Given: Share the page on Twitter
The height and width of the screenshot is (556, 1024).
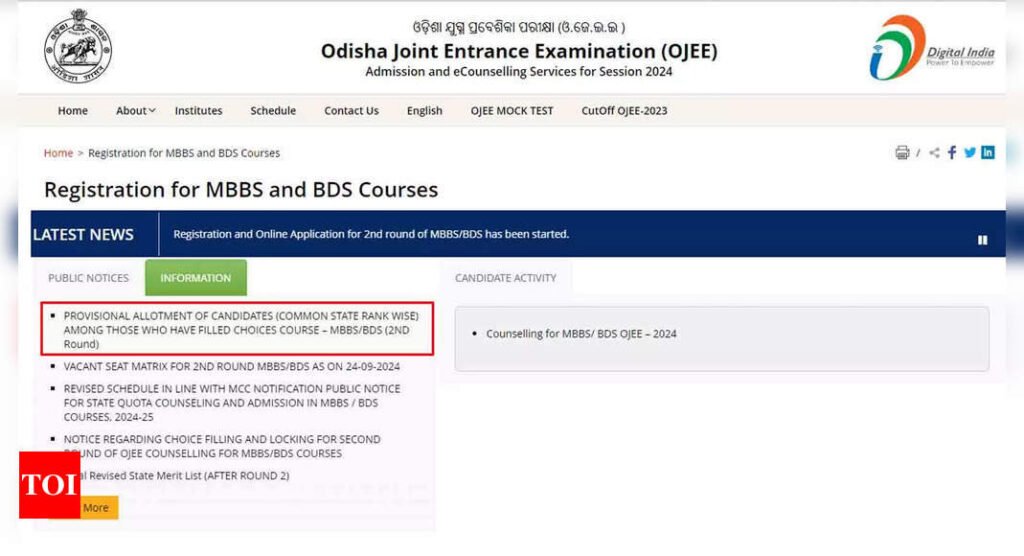Looking at the screenshot, I should point(970,152).
